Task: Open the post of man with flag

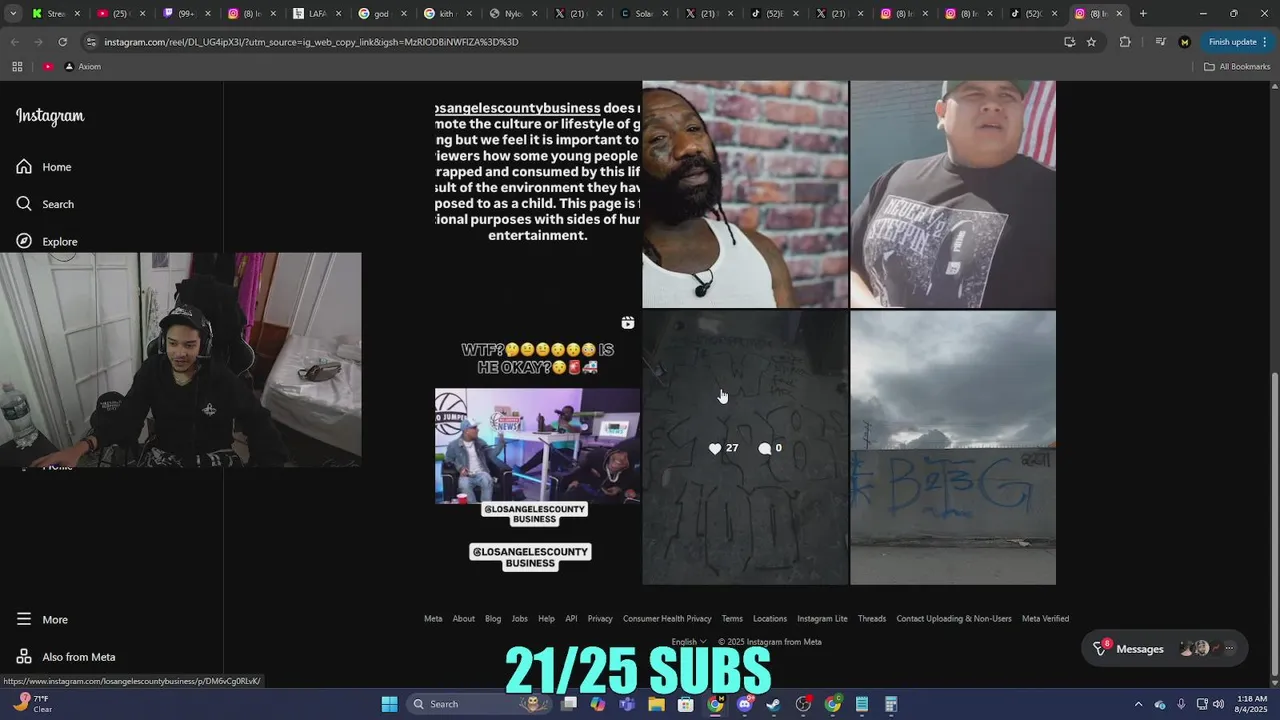Action: click(953, 194)
